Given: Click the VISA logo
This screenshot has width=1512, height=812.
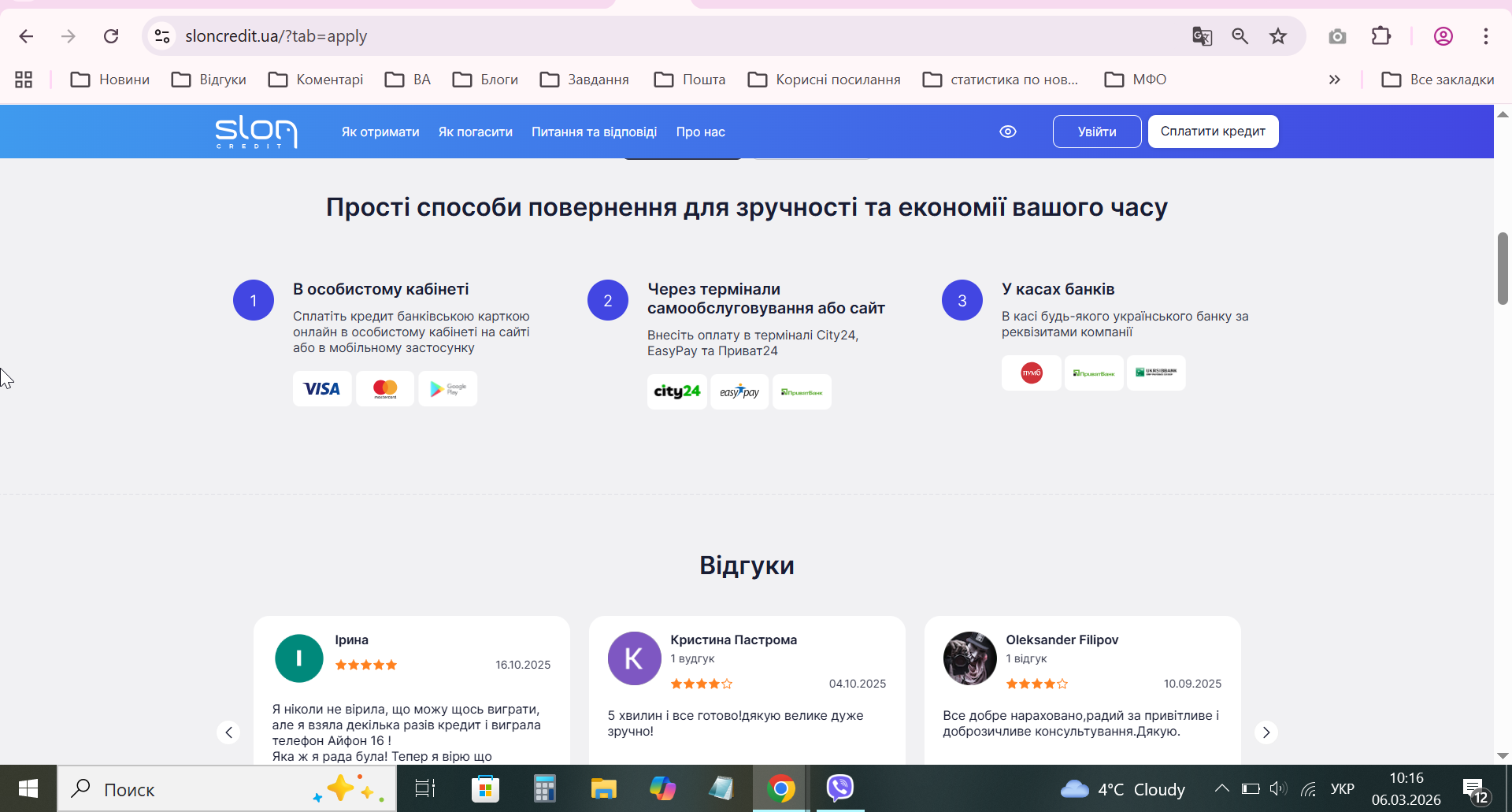Looking at the screenshot, I should click(x=322, y=389).
